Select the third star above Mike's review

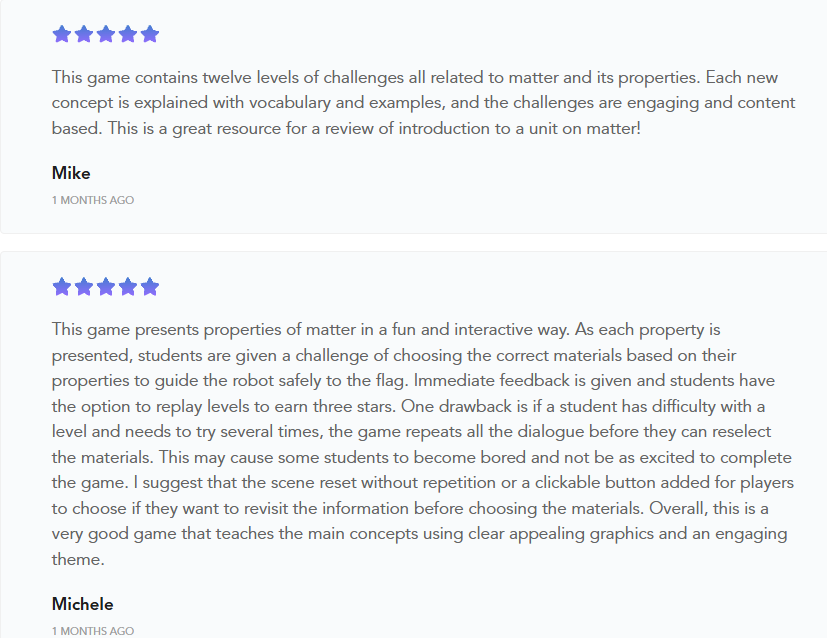pyautogui.click(x=105, y=34)
